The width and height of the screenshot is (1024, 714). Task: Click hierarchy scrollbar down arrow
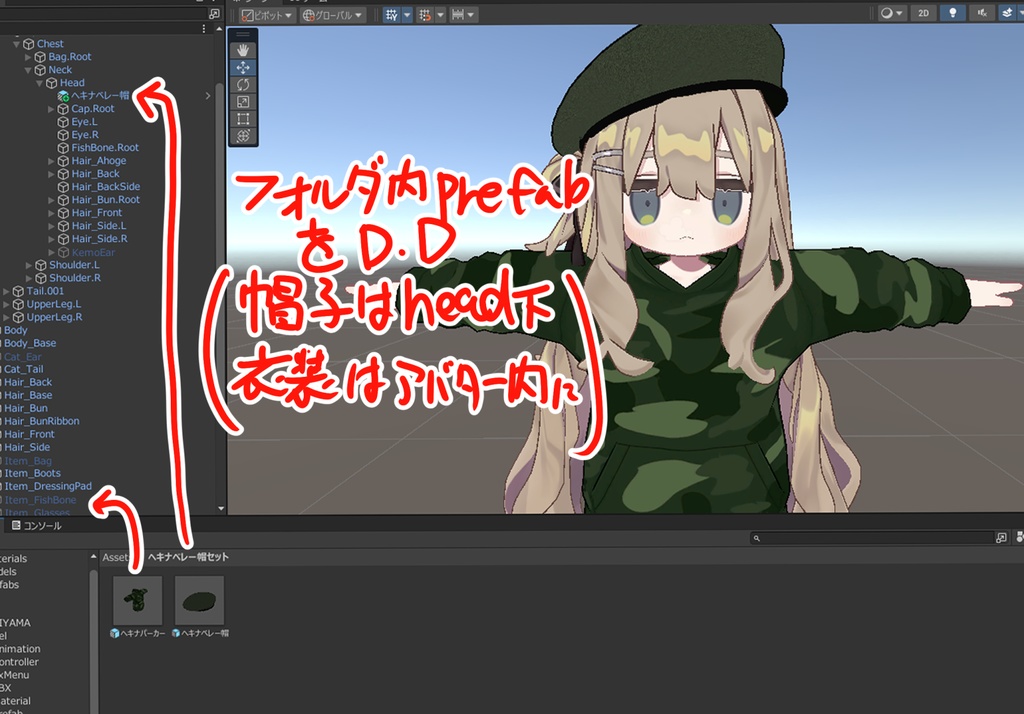coord(221,508)
